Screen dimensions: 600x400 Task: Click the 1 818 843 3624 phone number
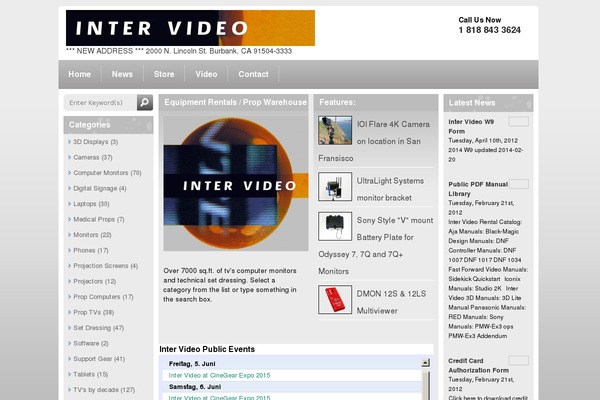489,30
